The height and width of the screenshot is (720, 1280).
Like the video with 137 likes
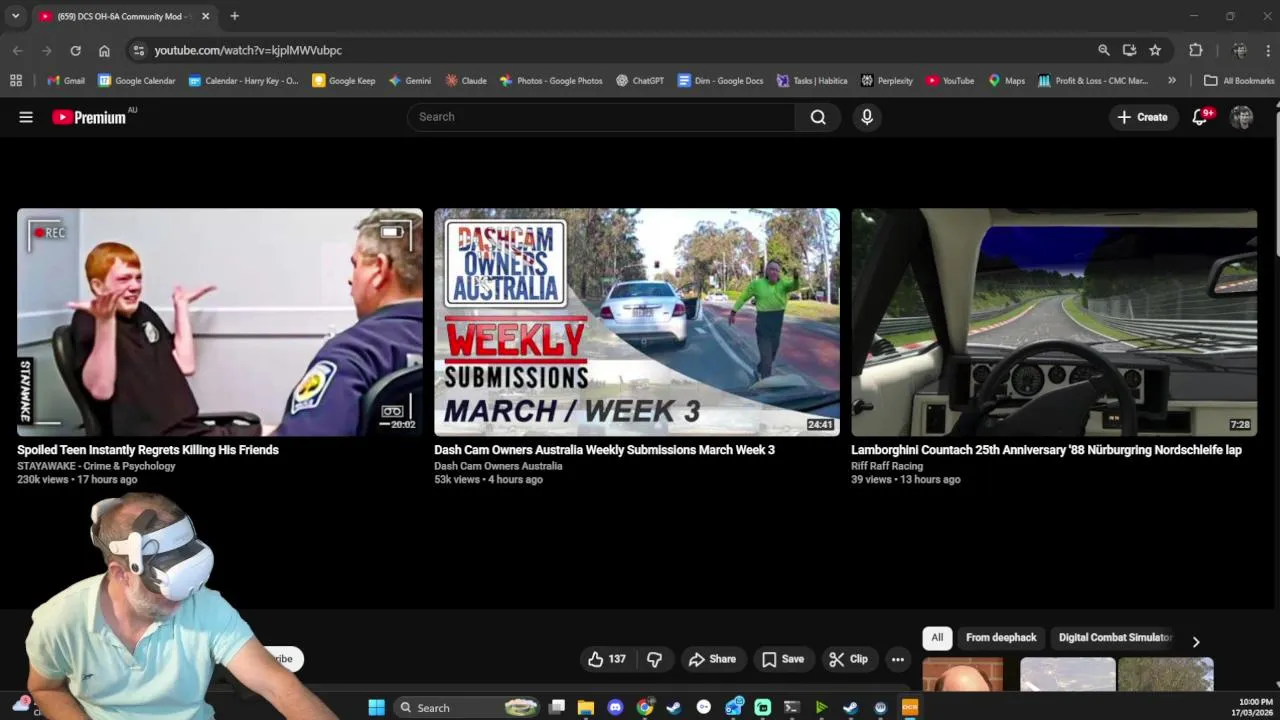click(607, 659)
